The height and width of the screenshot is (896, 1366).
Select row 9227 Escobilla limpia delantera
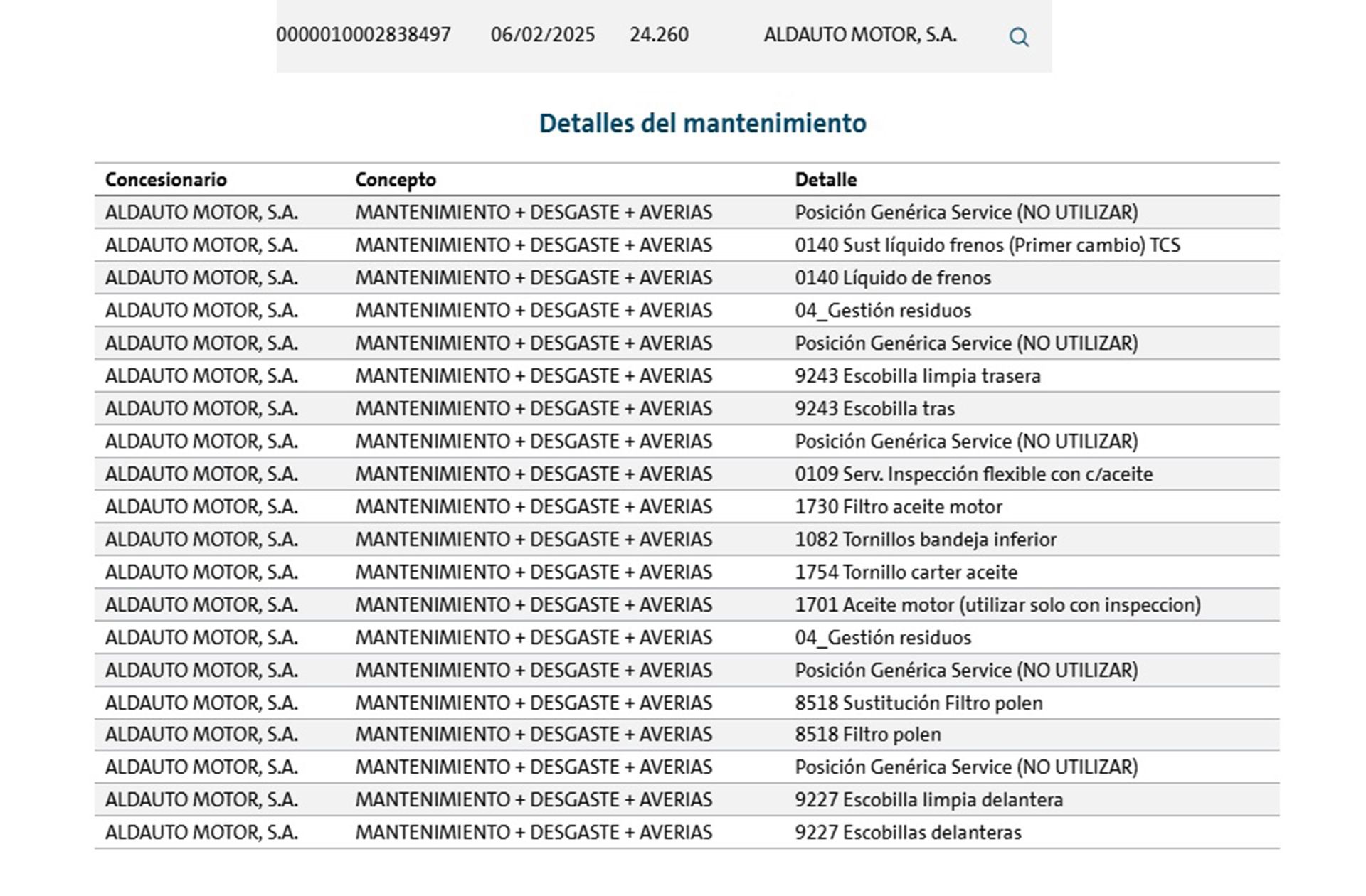tap(687, 800)
